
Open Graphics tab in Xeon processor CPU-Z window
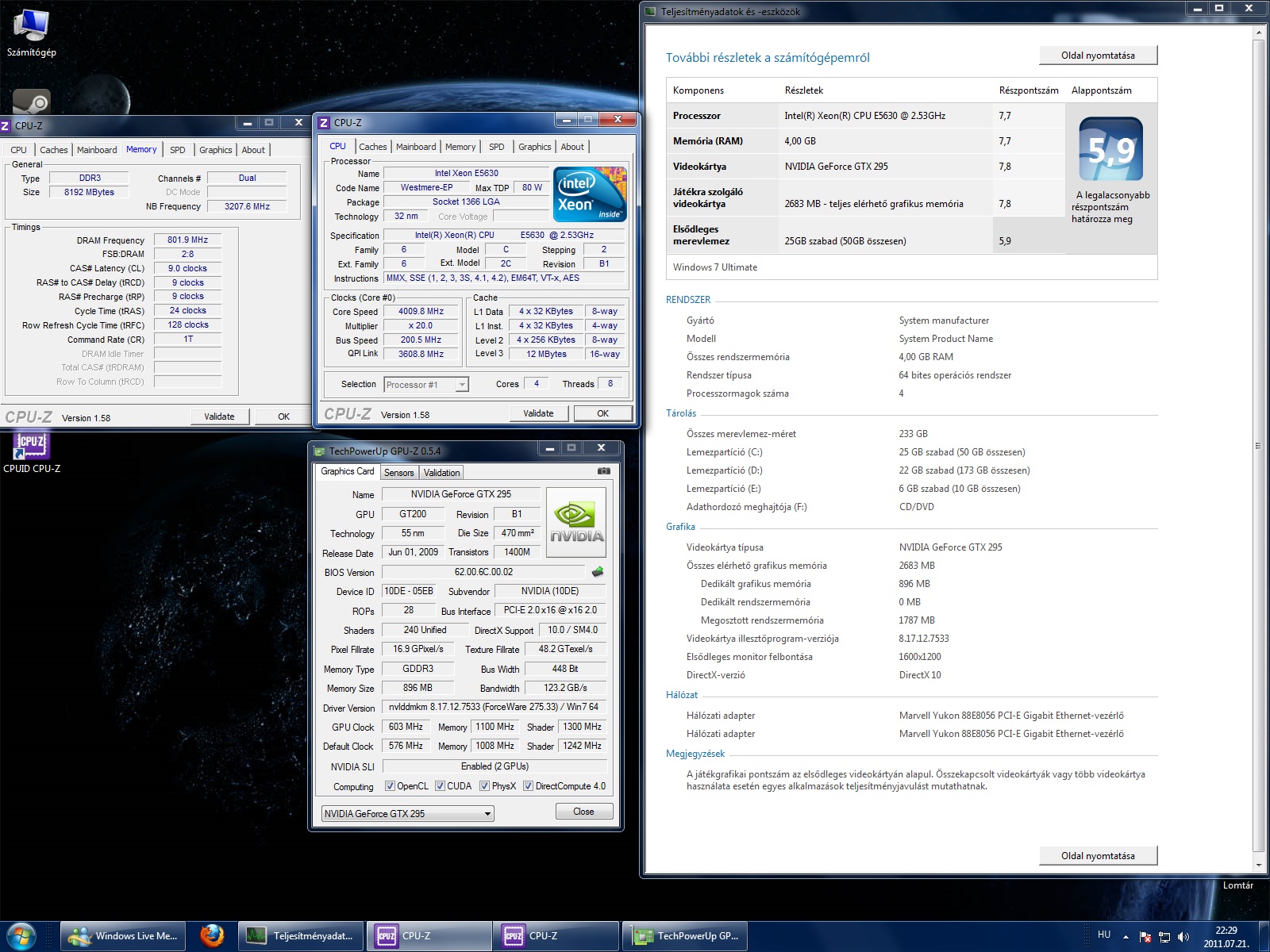click(535, 147)
